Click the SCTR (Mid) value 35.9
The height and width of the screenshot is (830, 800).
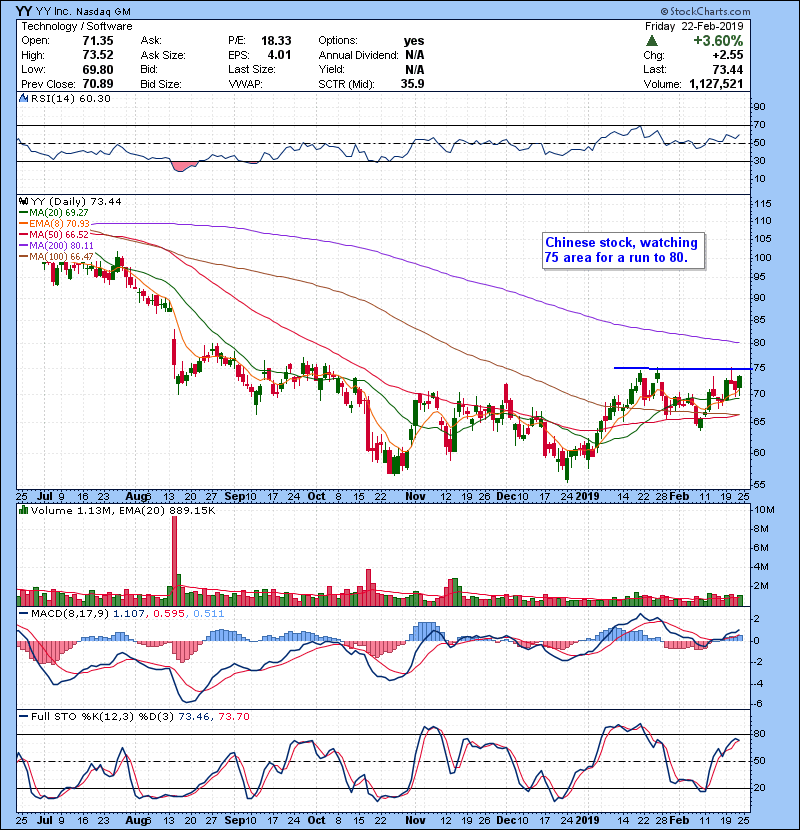point(412,84)
